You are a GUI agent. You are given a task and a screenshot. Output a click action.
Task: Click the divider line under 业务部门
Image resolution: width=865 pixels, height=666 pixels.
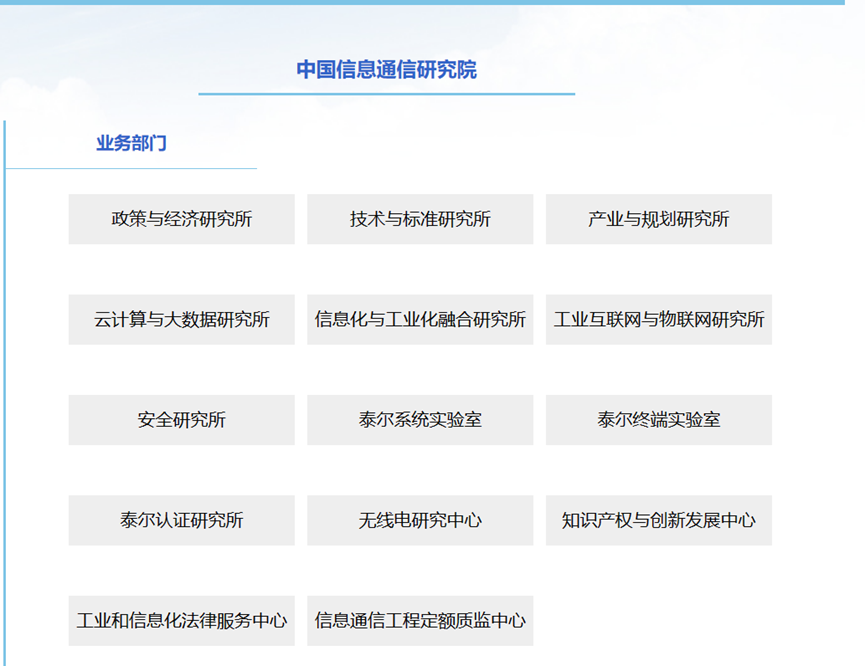131,168
